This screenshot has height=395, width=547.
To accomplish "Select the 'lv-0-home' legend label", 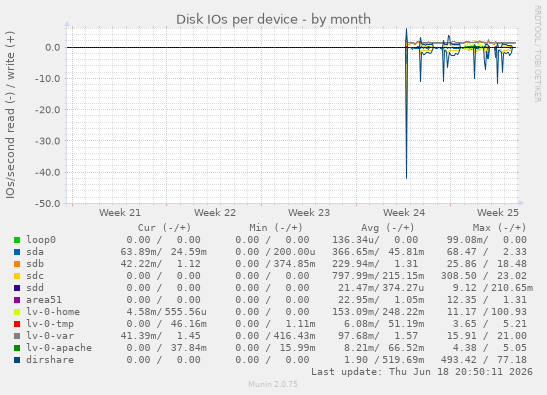I will coord(53,312).
